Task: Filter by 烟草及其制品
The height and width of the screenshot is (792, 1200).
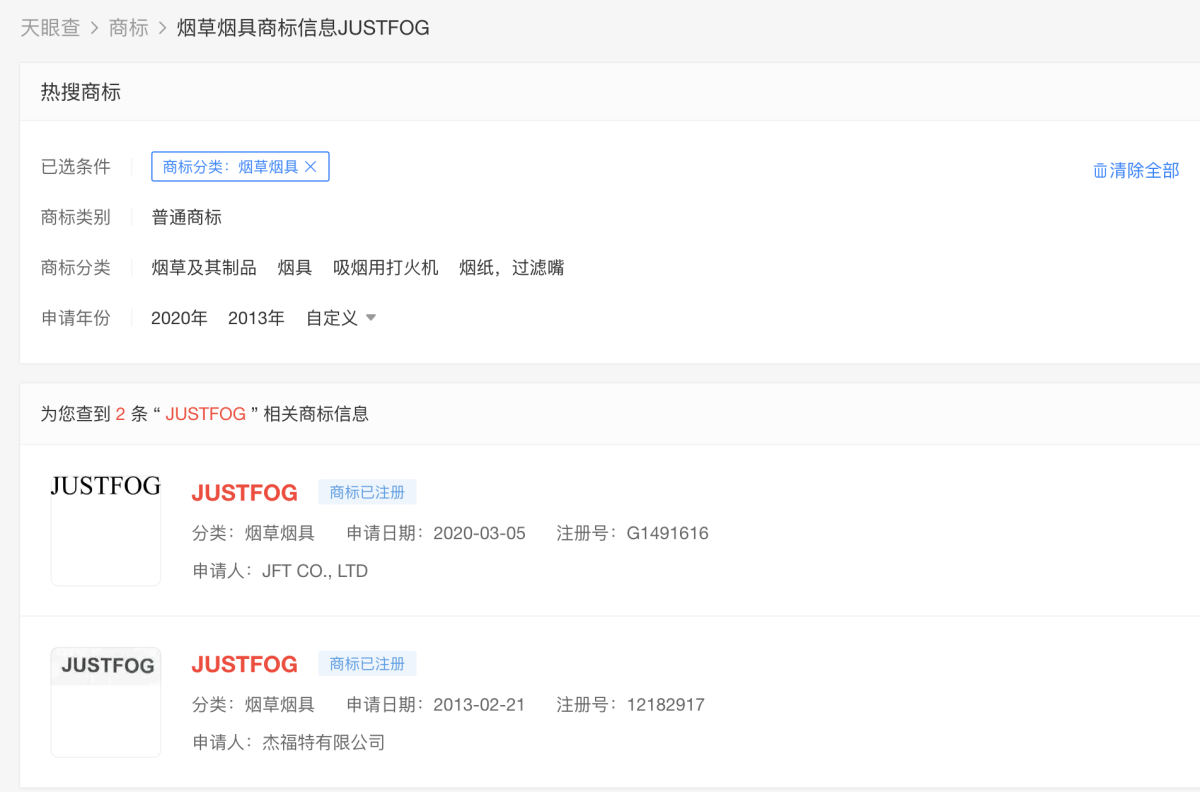Action: click(204, 267)
